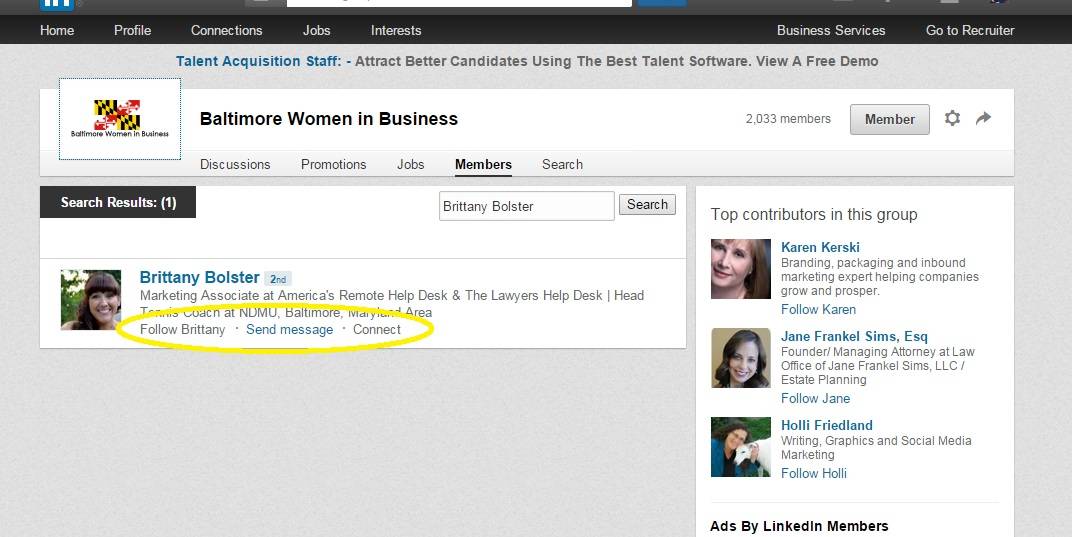Switch to the Discussions tab

point(235,164)
